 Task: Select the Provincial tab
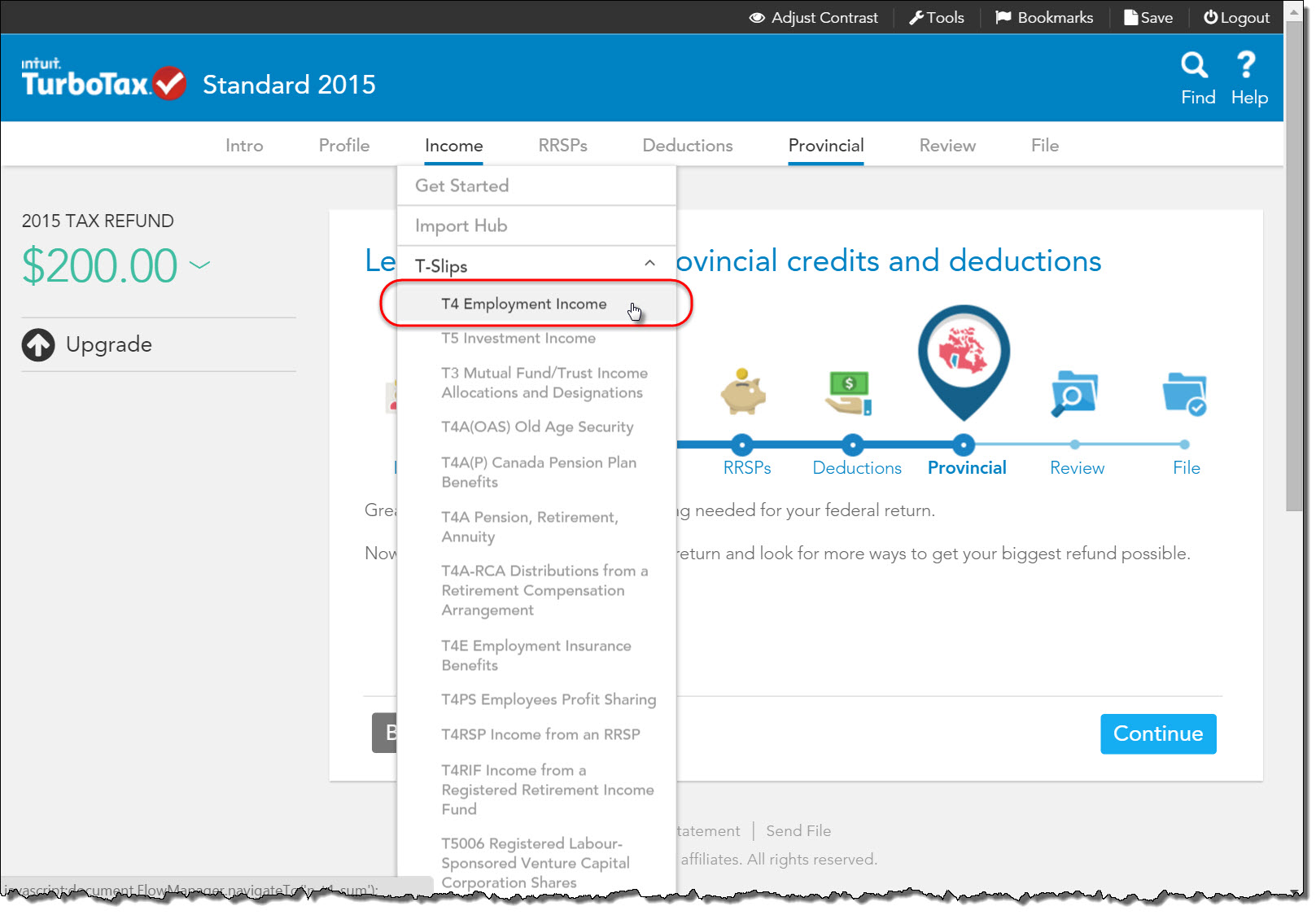(826, 146)
